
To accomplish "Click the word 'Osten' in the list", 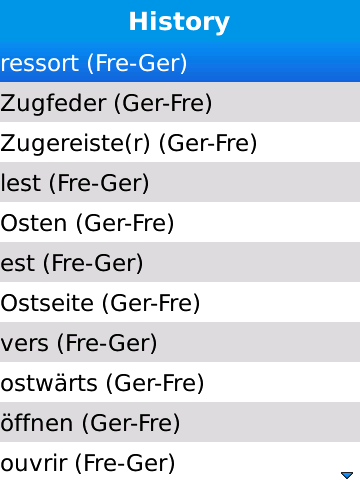I will (x=34, y=223).
